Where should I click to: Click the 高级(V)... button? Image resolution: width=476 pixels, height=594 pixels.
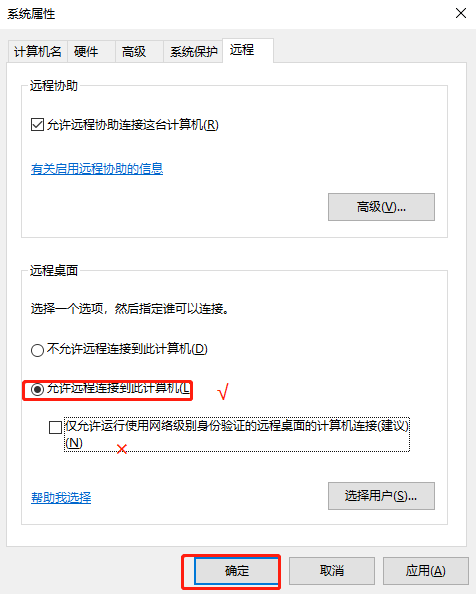381,207
